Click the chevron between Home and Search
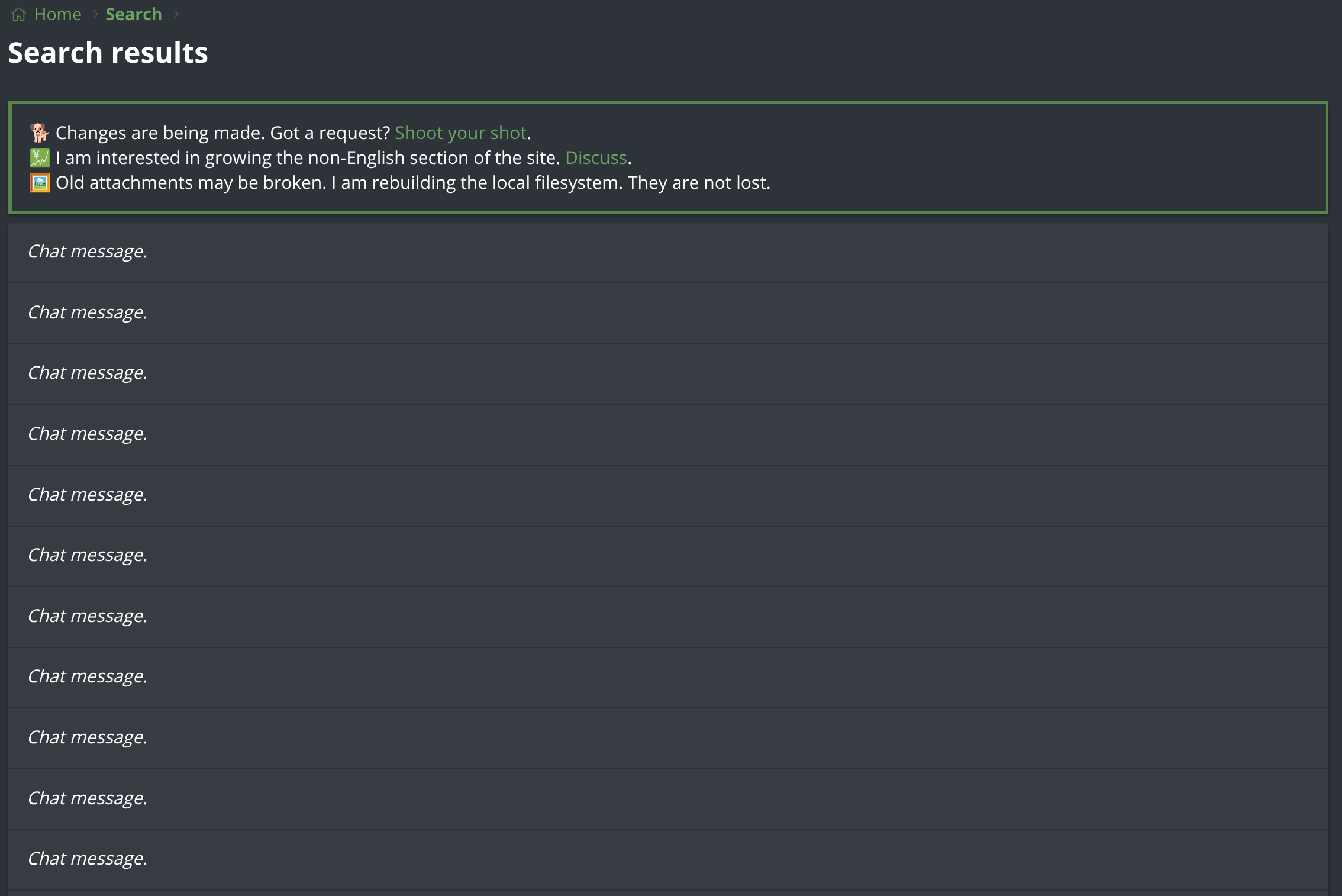The height and width of the screenshot is (896, 1342). pos(95,14)
